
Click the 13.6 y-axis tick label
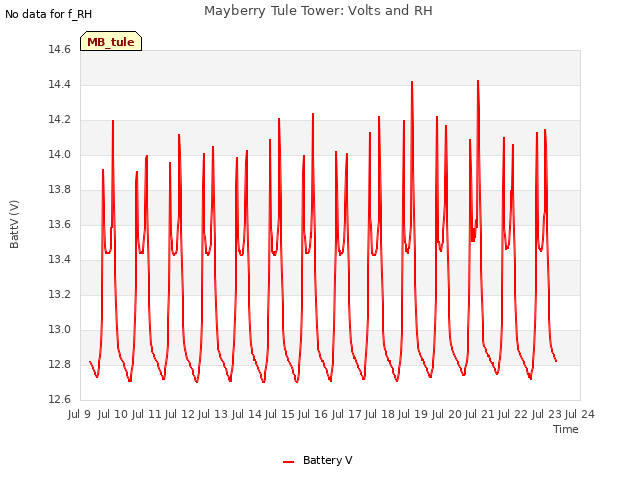click(x=60, y=224)
